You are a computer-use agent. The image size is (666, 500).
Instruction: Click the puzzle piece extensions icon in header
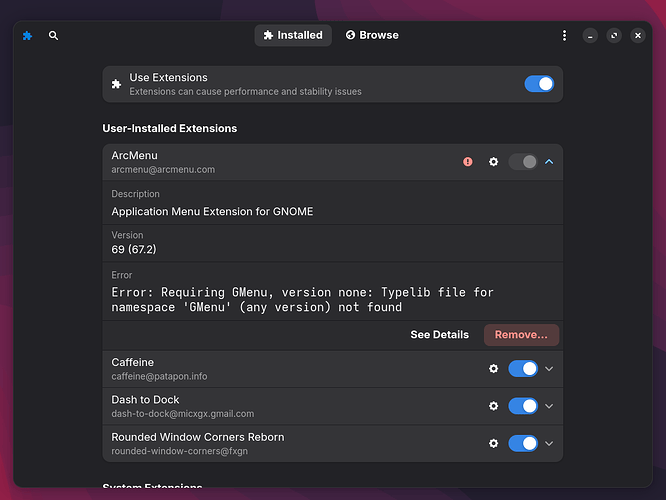(27, 35)
